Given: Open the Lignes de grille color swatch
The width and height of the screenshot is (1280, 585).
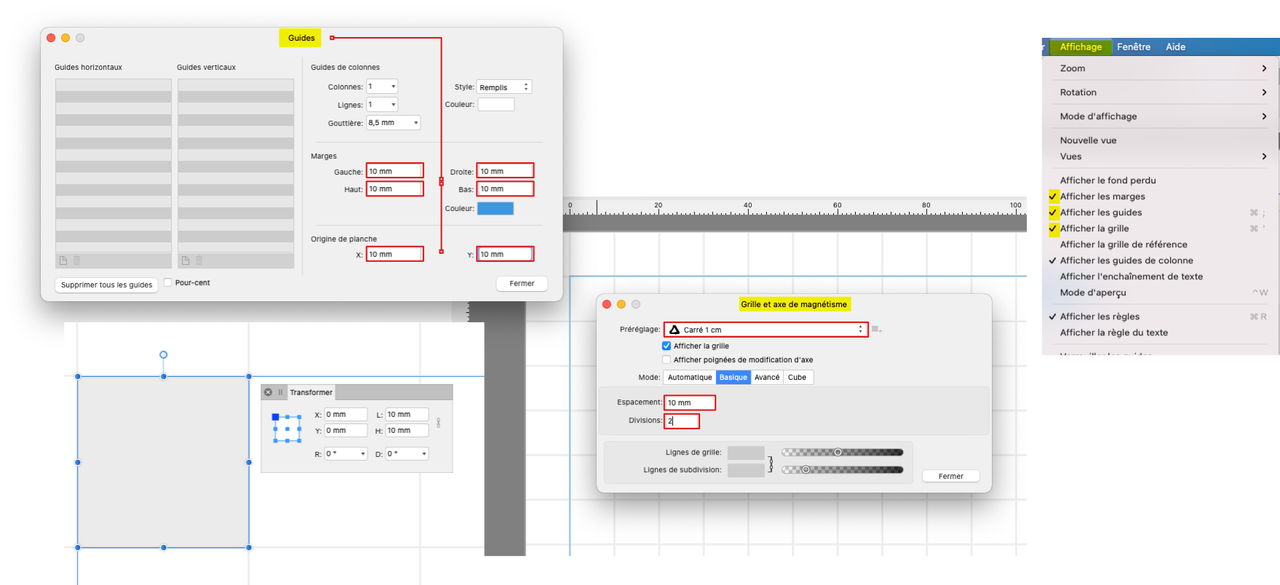Looking at the screenshot, I should pyautogui.click(x=746, y=453).
